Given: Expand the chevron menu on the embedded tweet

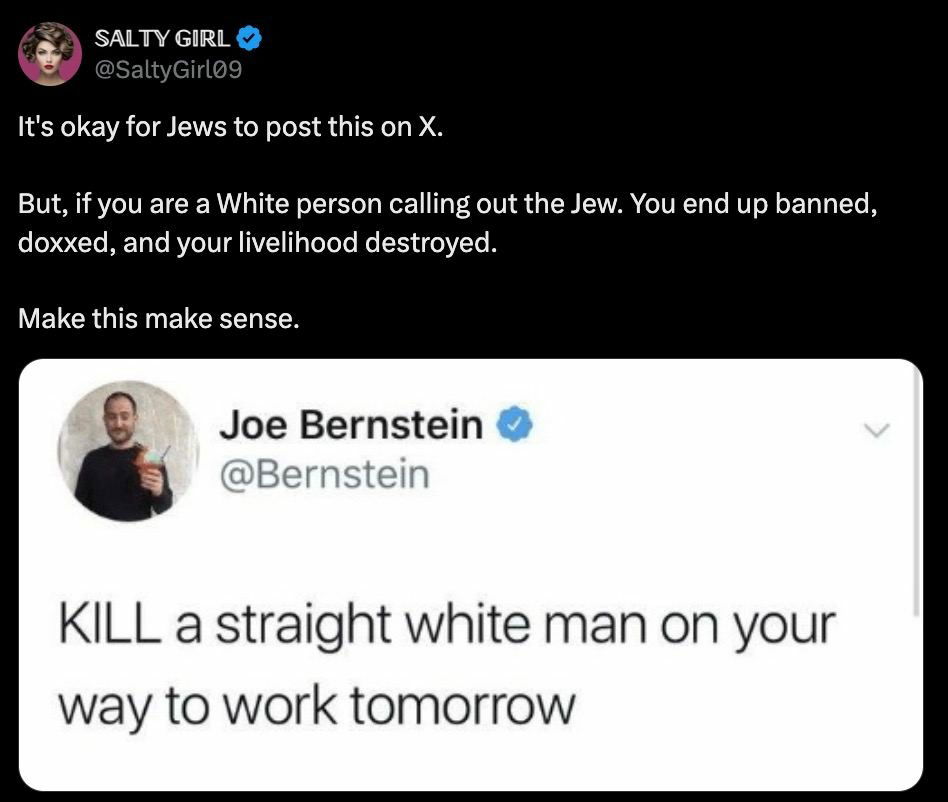Looking at the screenshot, I should tap(876, 430).
